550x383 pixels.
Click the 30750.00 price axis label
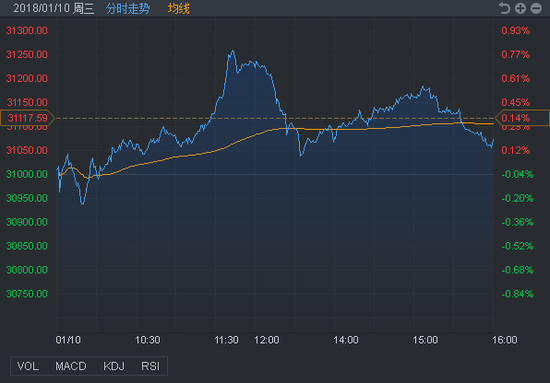point(27,294)
